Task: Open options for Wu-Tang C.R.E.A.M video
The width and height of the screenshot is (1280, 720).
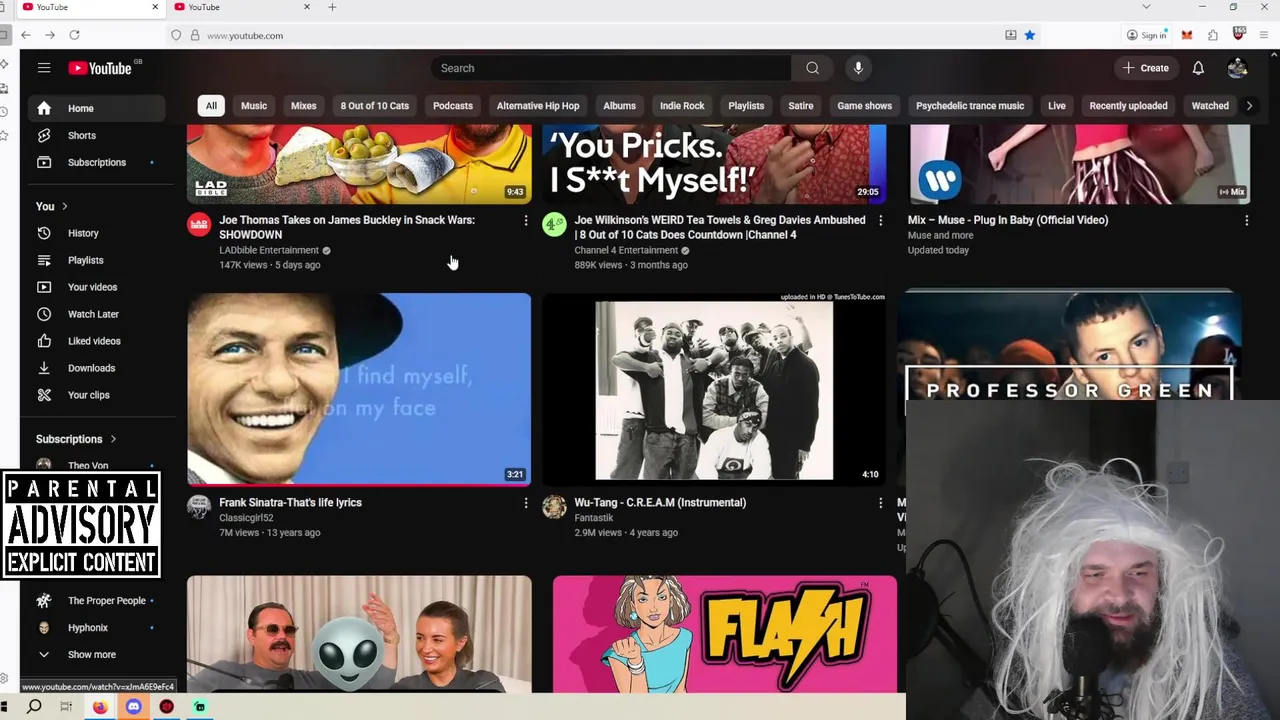Action: 880,503
